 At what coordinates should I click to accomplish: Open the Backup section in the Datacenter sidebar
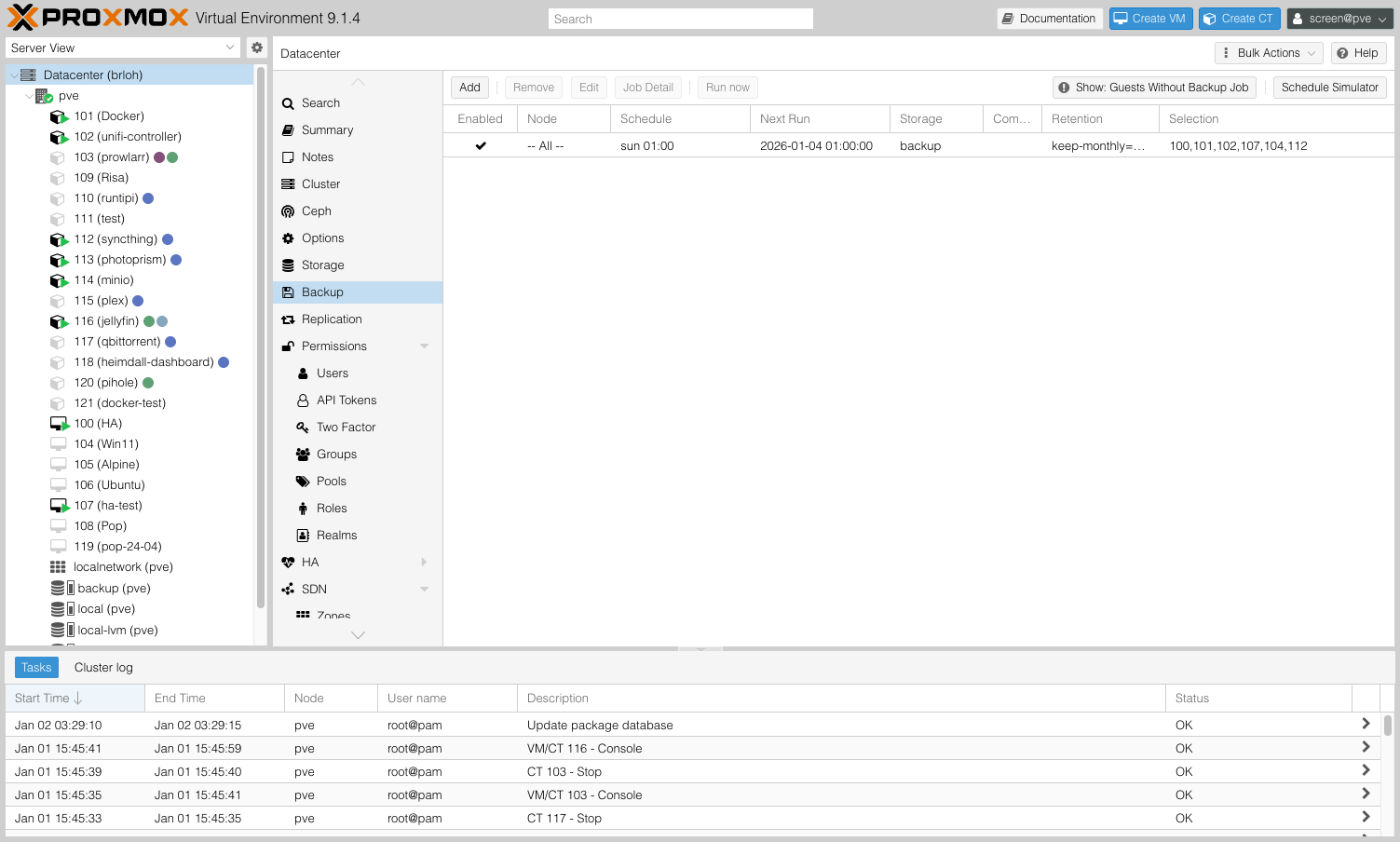pos(321,292)
